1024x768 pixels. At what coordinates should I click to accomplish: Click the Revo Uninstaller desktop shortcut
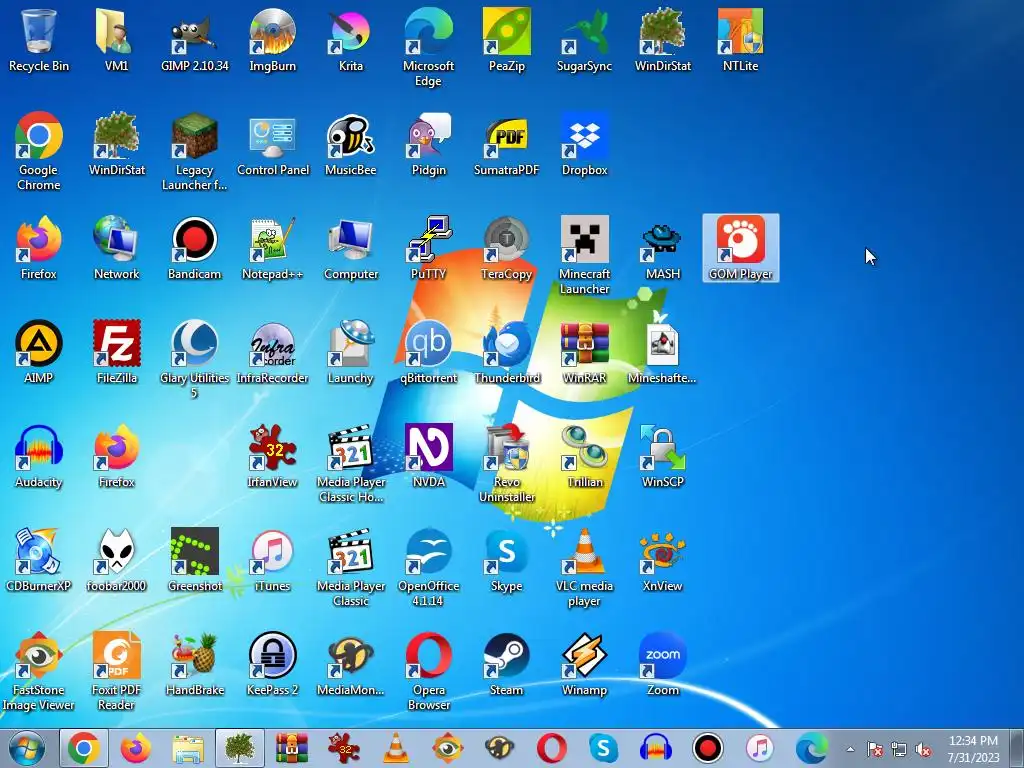507,463
